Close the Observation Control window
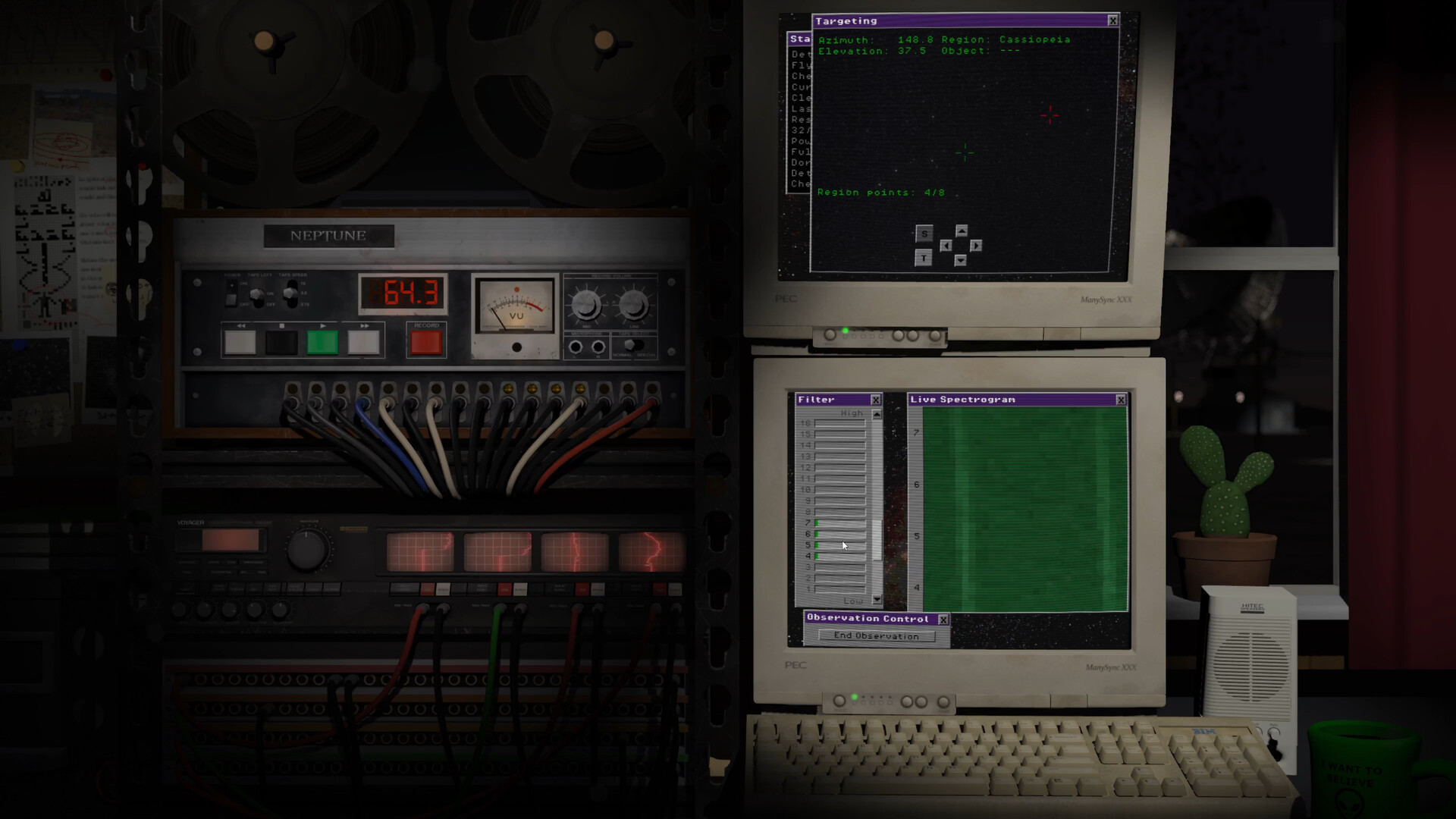 (x=943, y=620)
